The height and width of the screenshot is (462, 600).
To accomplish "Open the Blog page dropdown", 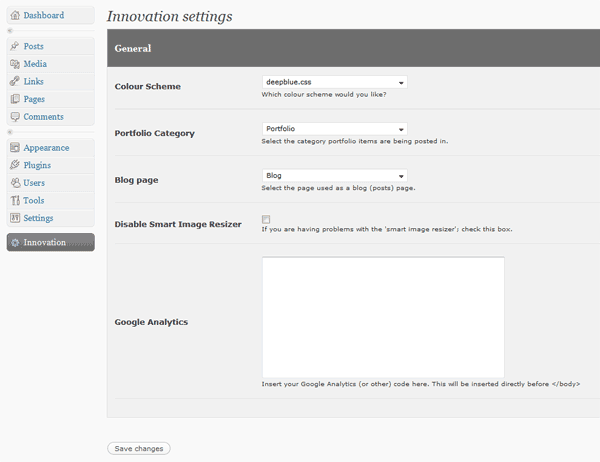I will point(335,176).
